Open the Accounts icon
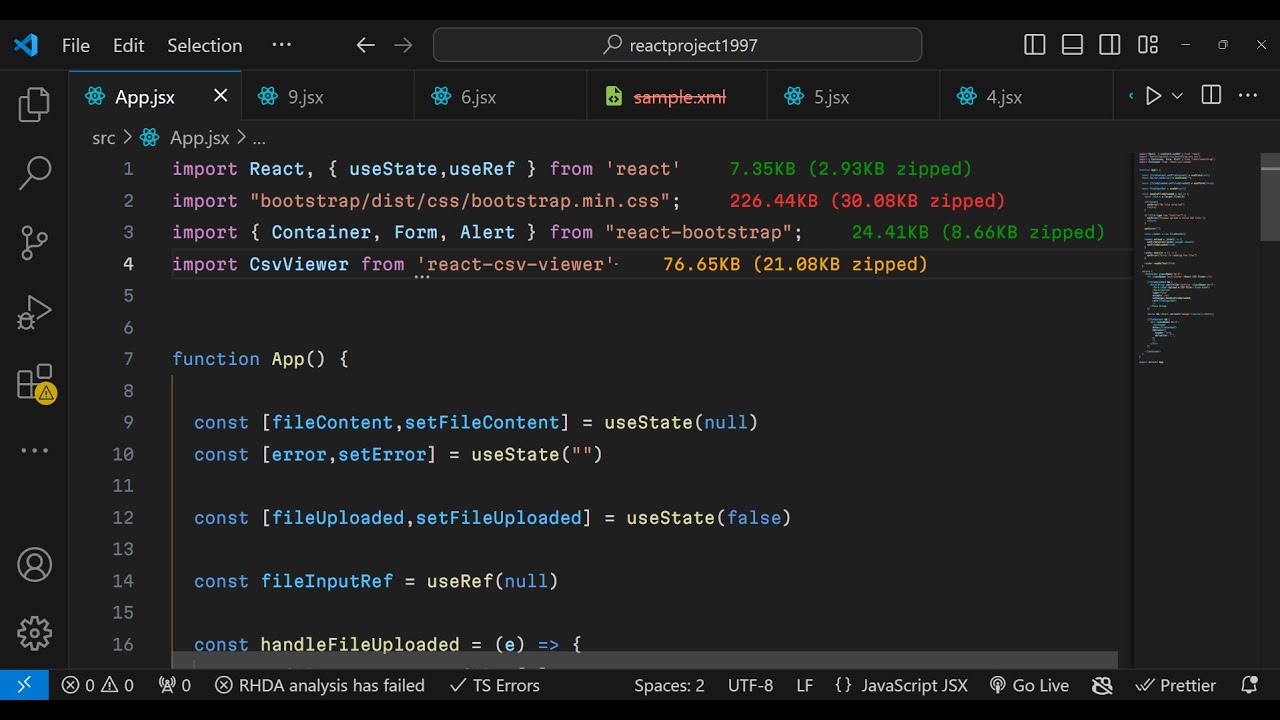Viewport: 1280px width, 720px height. pyautogui.click(x=34, y=565)
